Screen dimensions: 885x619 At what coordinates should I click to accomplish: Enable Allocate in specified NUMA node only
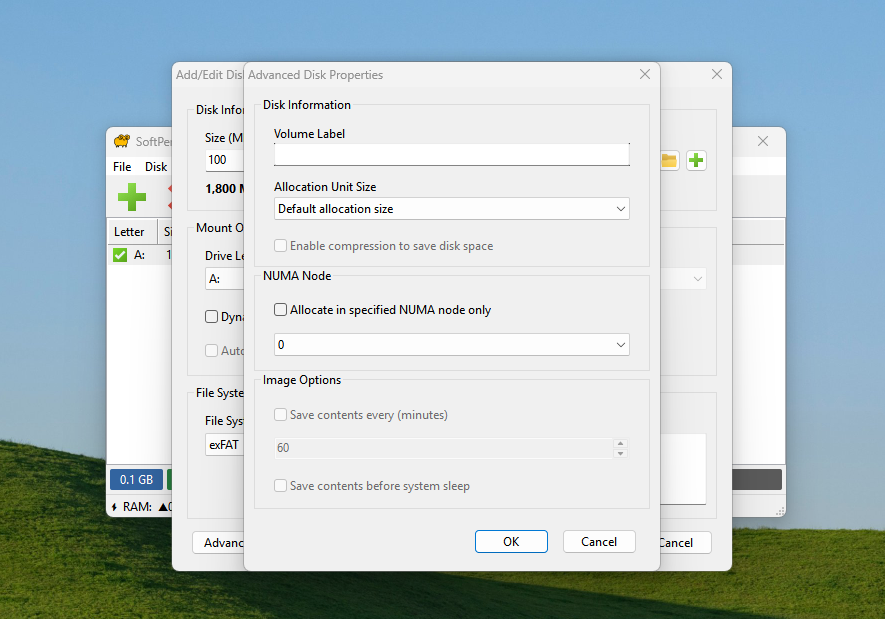tap(281, 310)
